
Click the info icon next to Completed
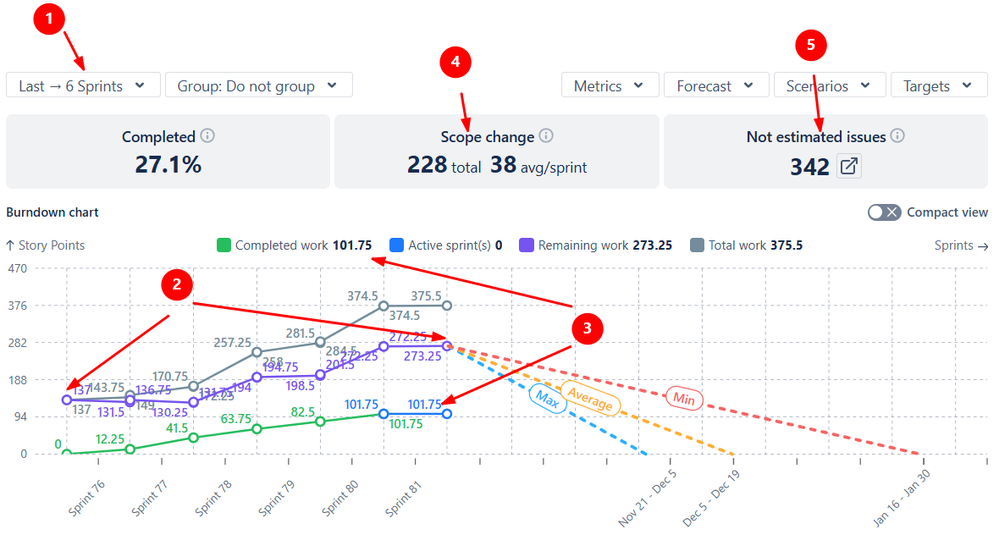(x=208, y=136)
